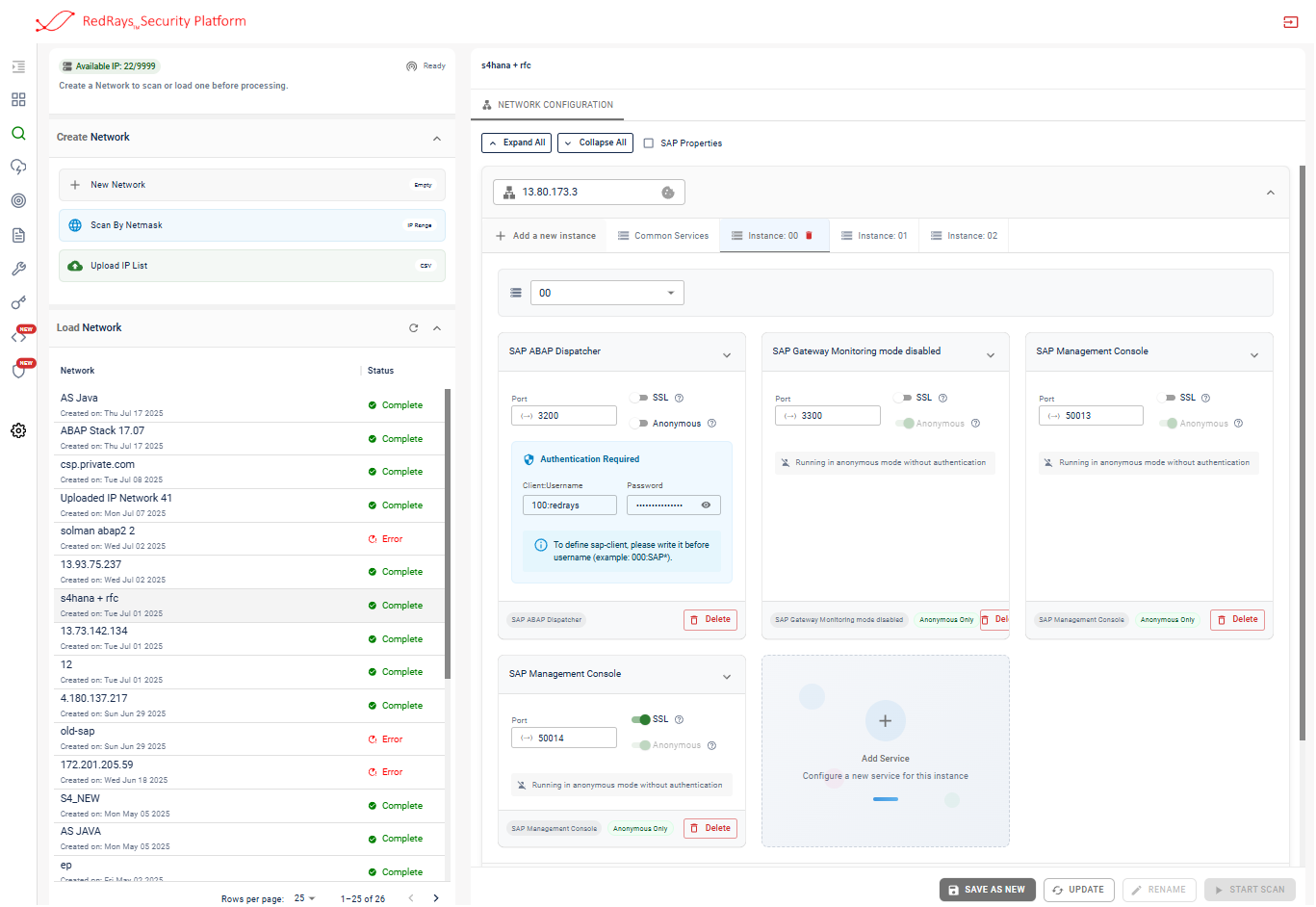Viewport: 1316px width, 907px height.
Task: Open the key icon in the sidebar
Action: (x=18, y=302)
